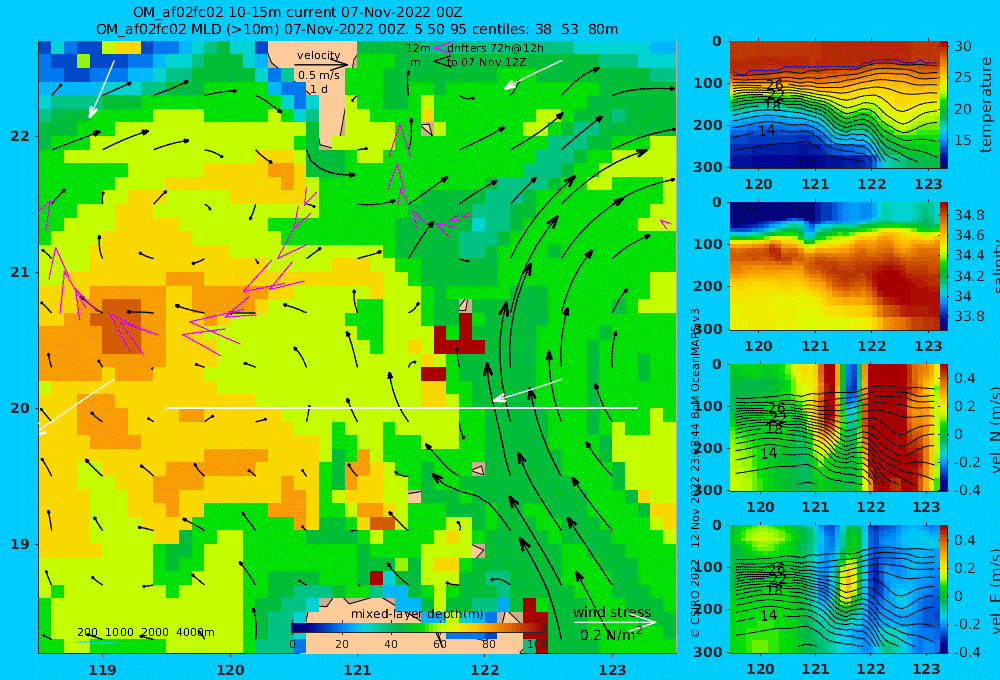Click the 'mixed-layer depth(m)' colorbar label

tap(417, 614)
